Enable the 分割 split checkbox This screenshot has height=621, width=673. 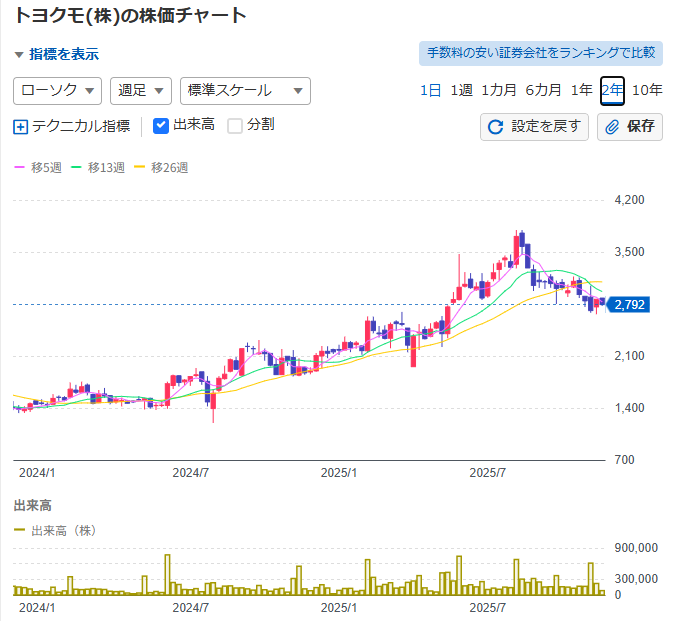[x=235, y=126]
